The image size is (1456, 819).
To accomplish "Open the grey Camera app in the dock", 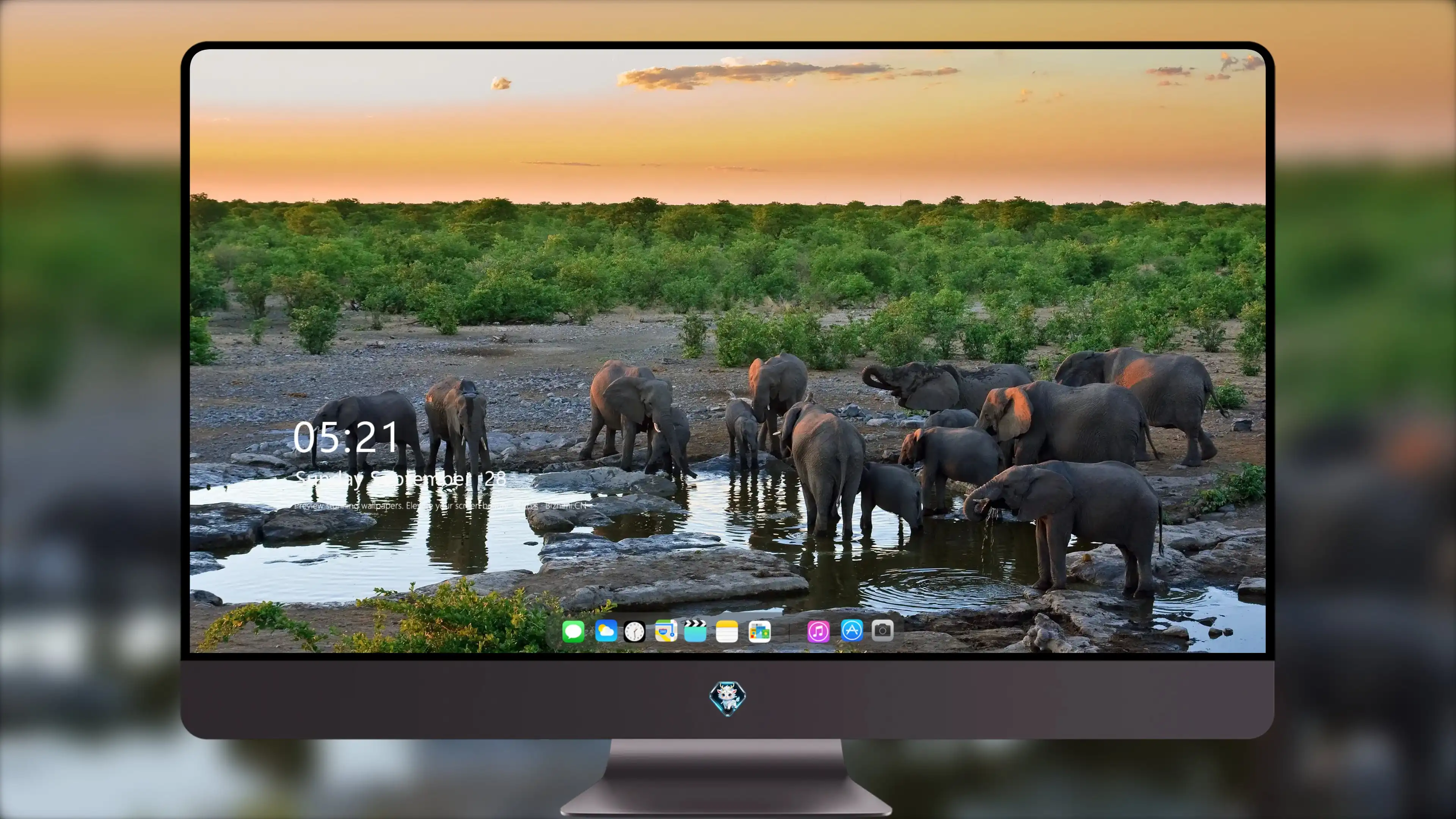I will [882, 630].
